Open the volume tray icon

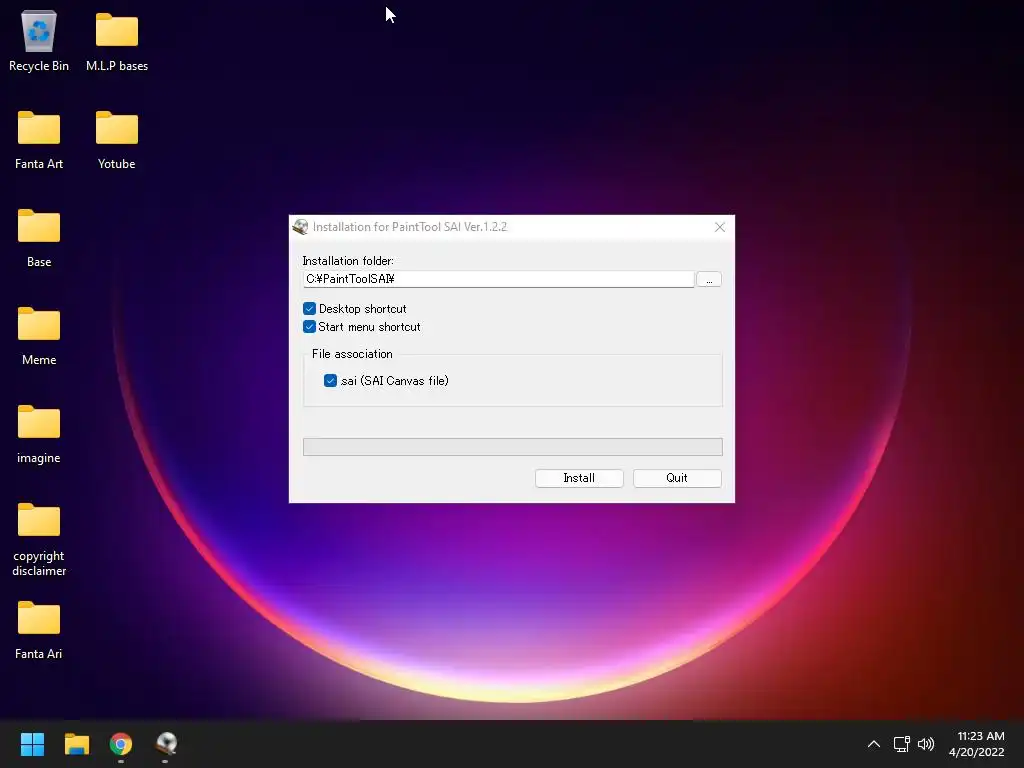pyautogui.click(x=926, y=744)
